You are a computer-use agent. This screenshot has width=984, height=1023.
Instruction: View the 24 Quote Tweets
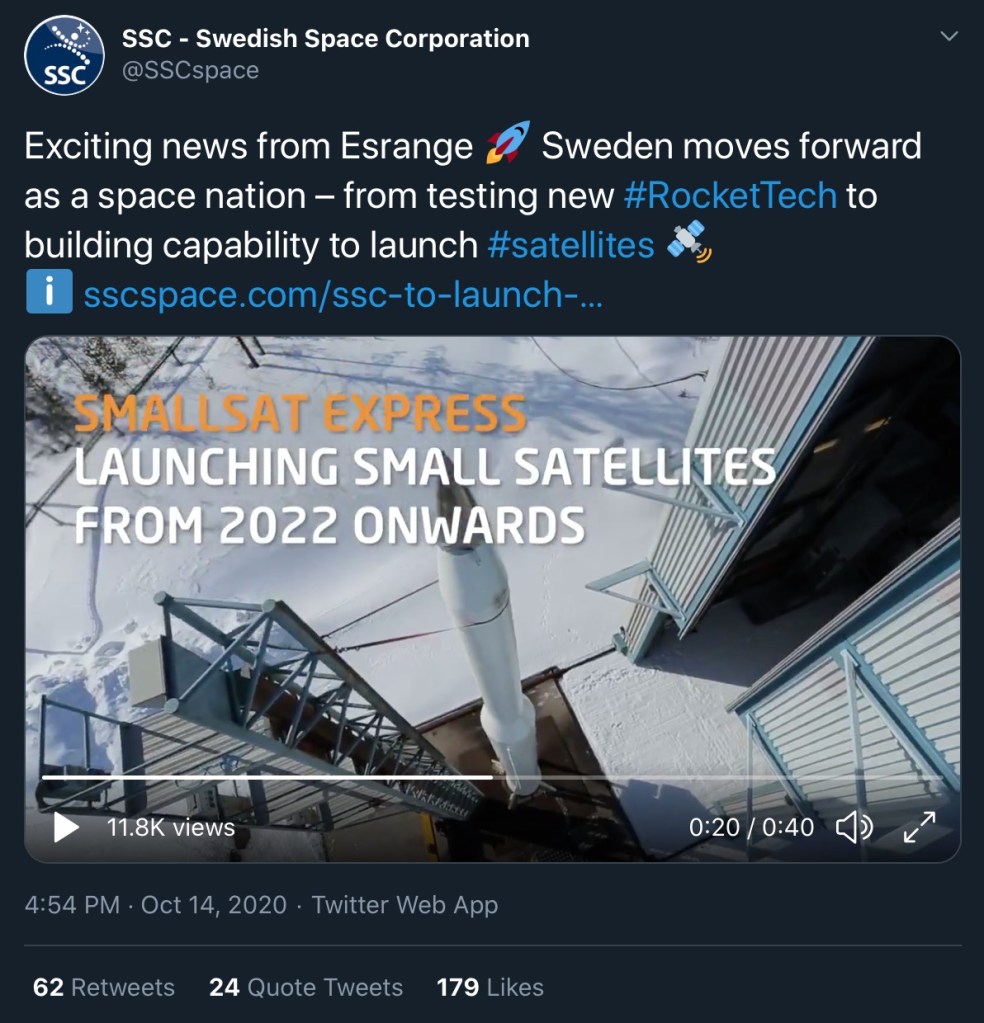point(306,986)
